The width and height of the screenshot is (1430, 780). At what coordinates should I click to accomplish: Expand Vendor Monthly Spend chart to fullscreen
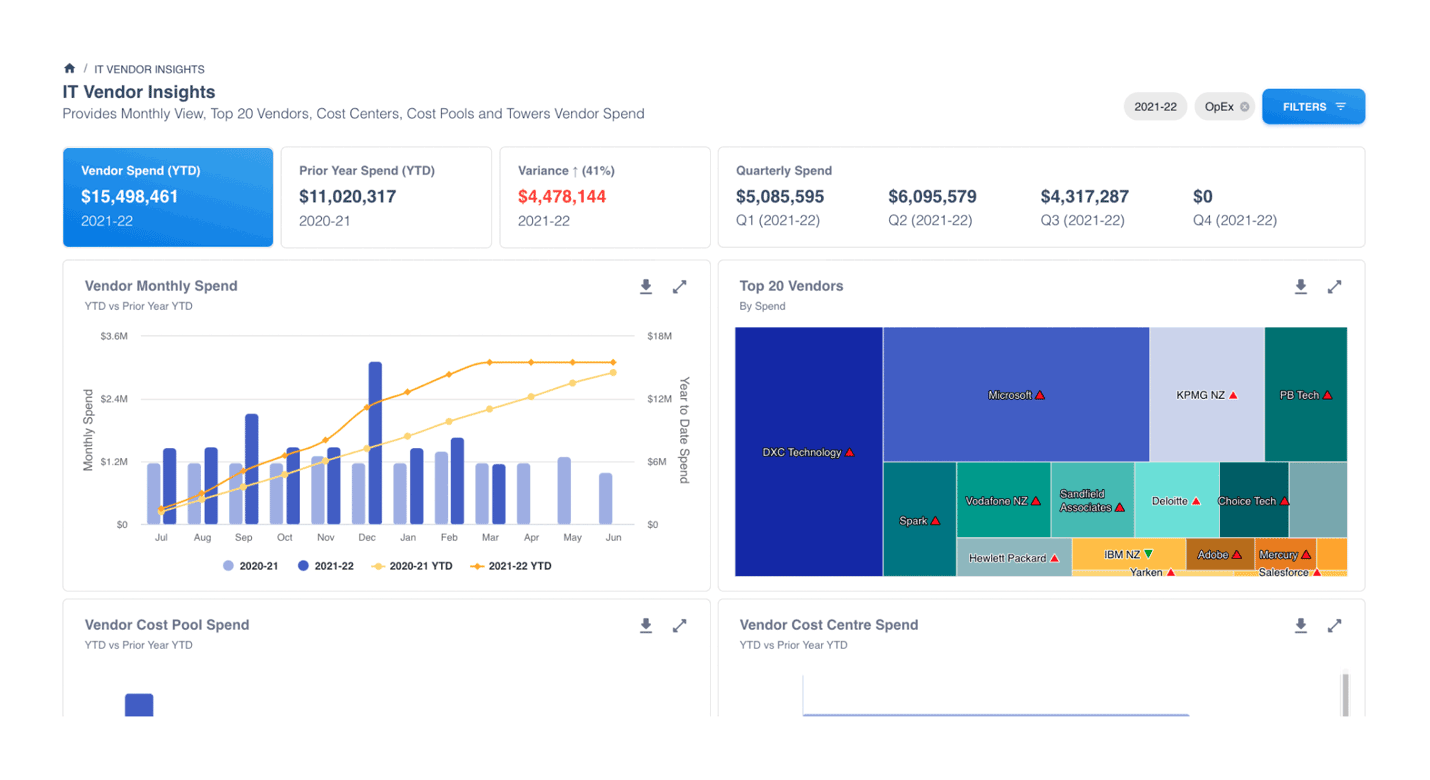[x=680, y=287]
